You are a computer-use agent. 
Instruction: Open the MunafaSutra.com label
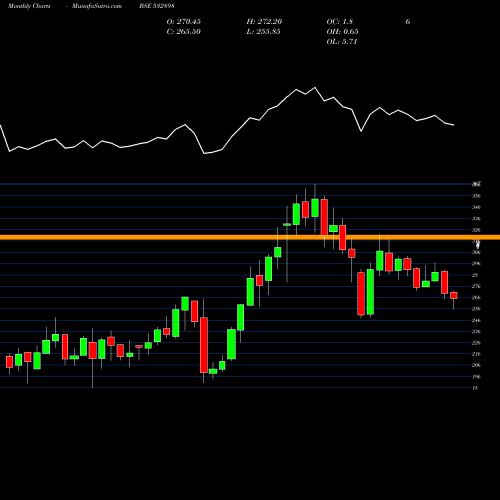(97, 6)
